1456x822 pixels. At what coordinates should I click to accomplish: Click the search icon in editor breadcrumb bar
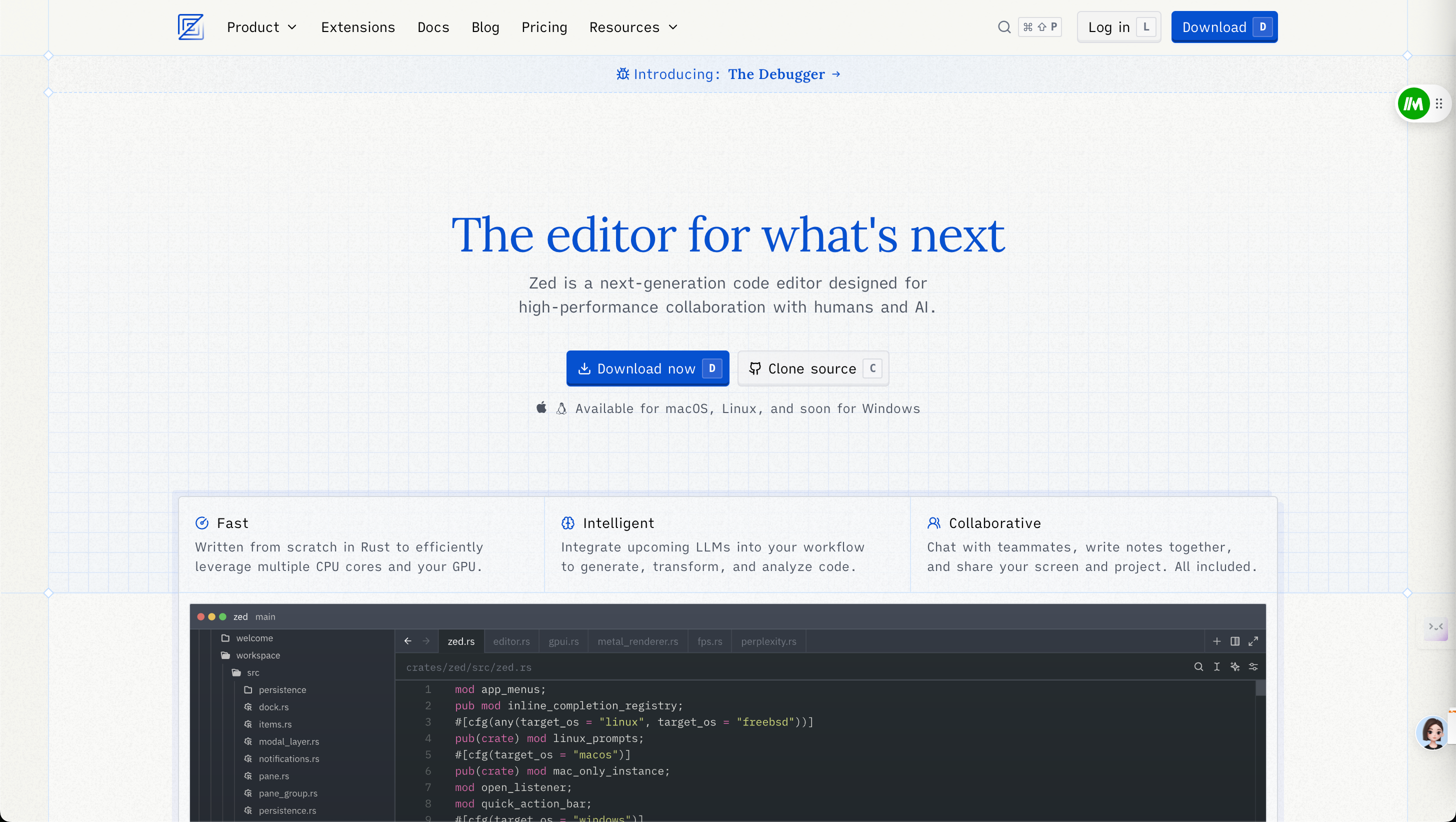1198,666
